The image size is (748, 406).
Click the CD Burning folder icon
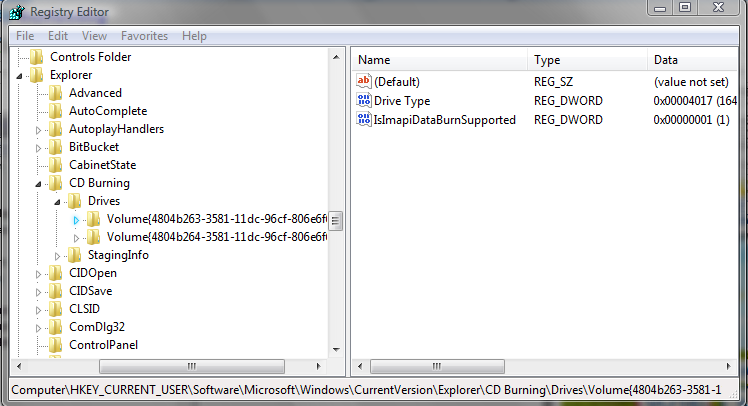[55, 183]
